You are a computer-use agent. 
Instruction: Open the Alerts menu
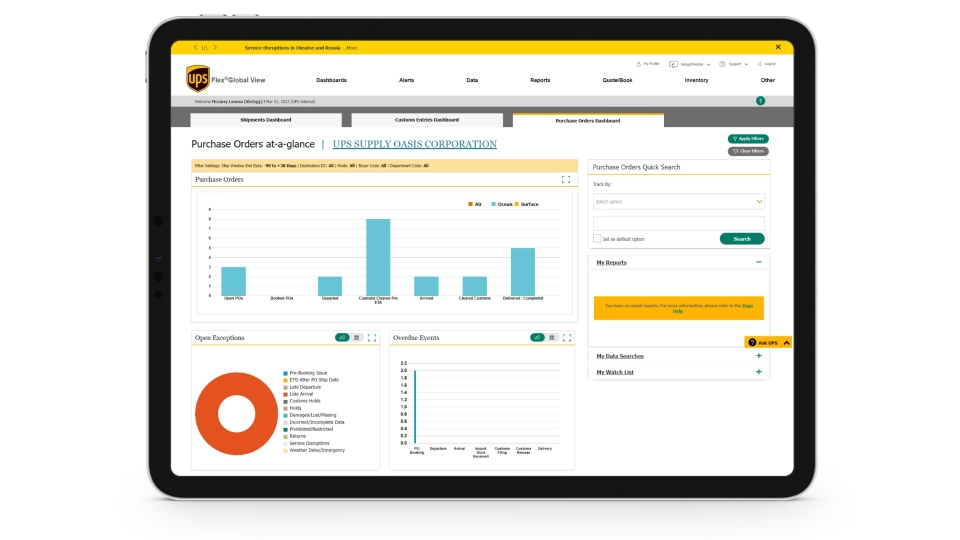(x=407, y=80)
